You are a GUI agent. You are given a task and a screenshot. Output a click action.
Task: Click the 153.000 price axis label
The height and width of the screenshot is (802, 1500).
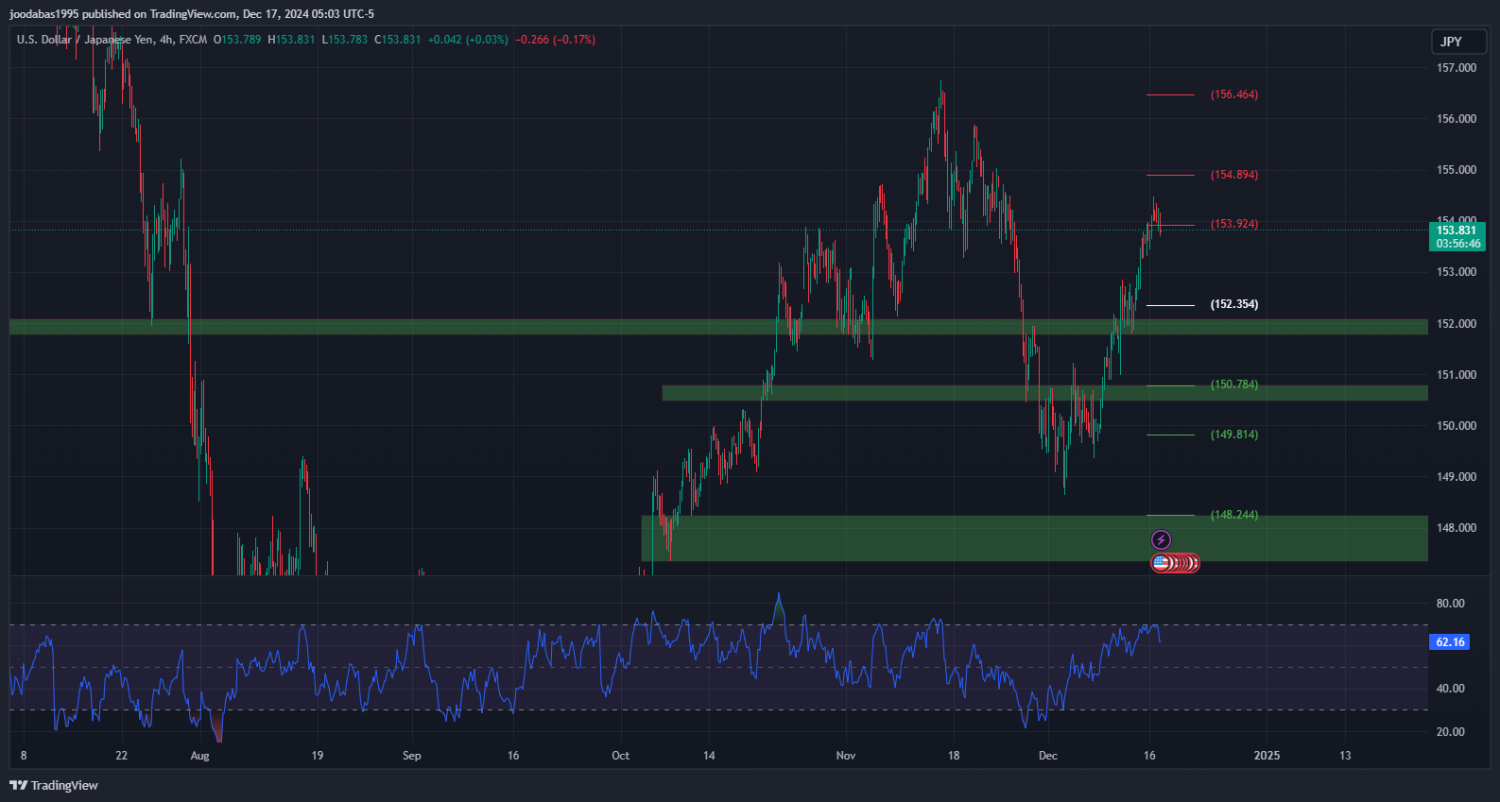(x=1456, y=272)
